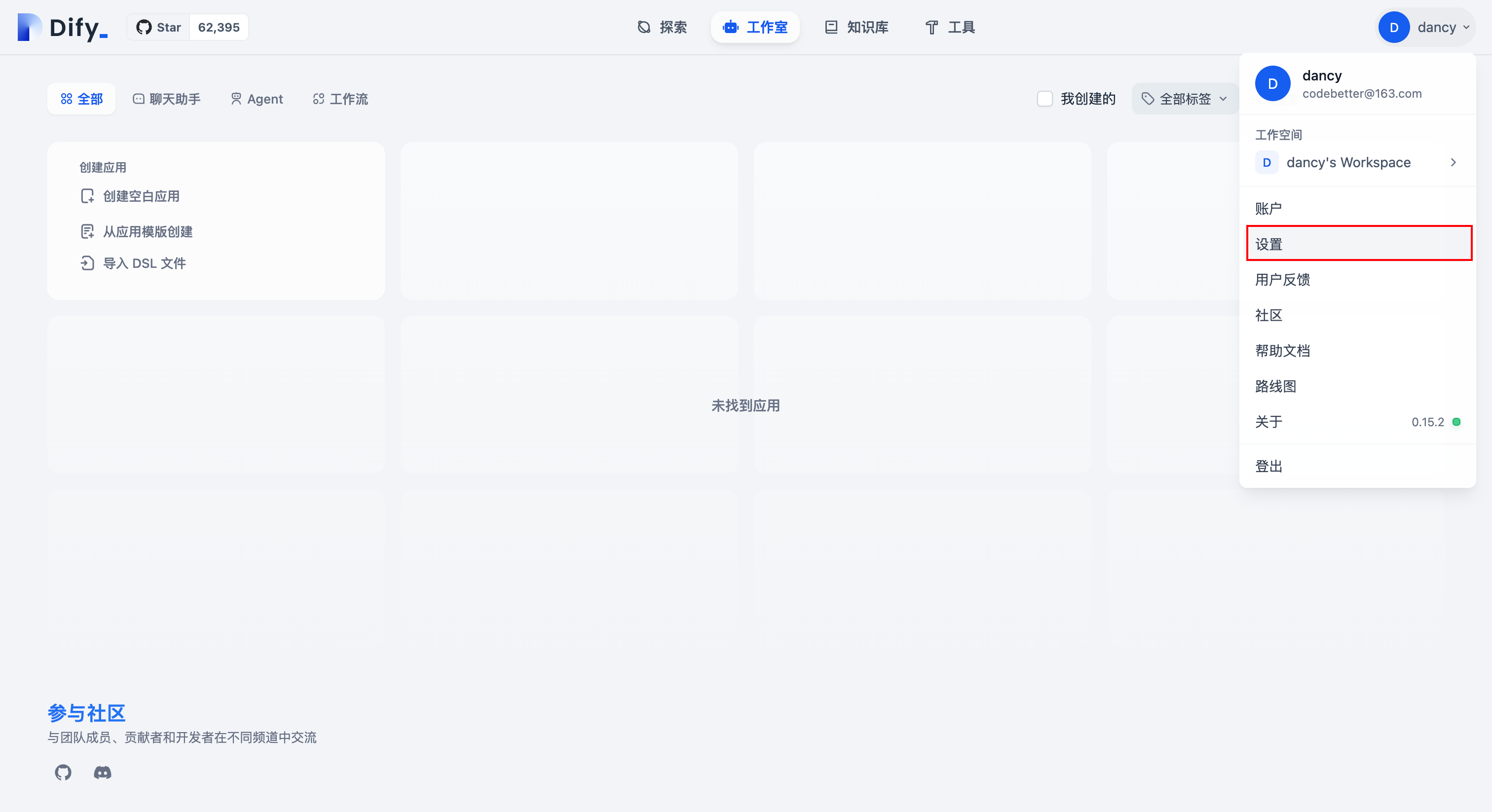Click the GitHub community icon at bottom
Image resolution: width=1492 pixels, height=812 pixels.
pos(63,772)
